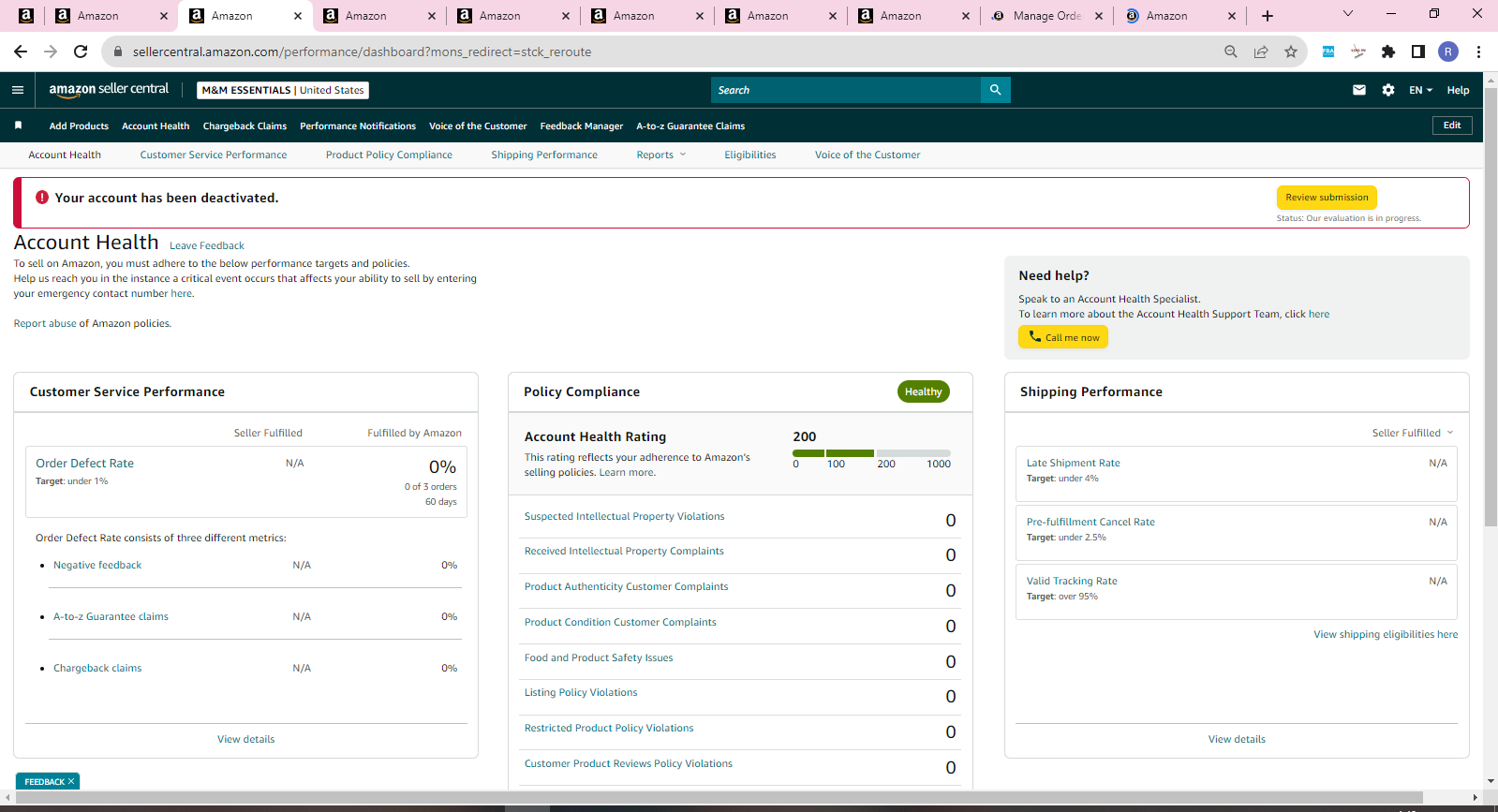Open the Chrome three-dot menu
The image size is (1498, 812).
[x=1478, y=52]
